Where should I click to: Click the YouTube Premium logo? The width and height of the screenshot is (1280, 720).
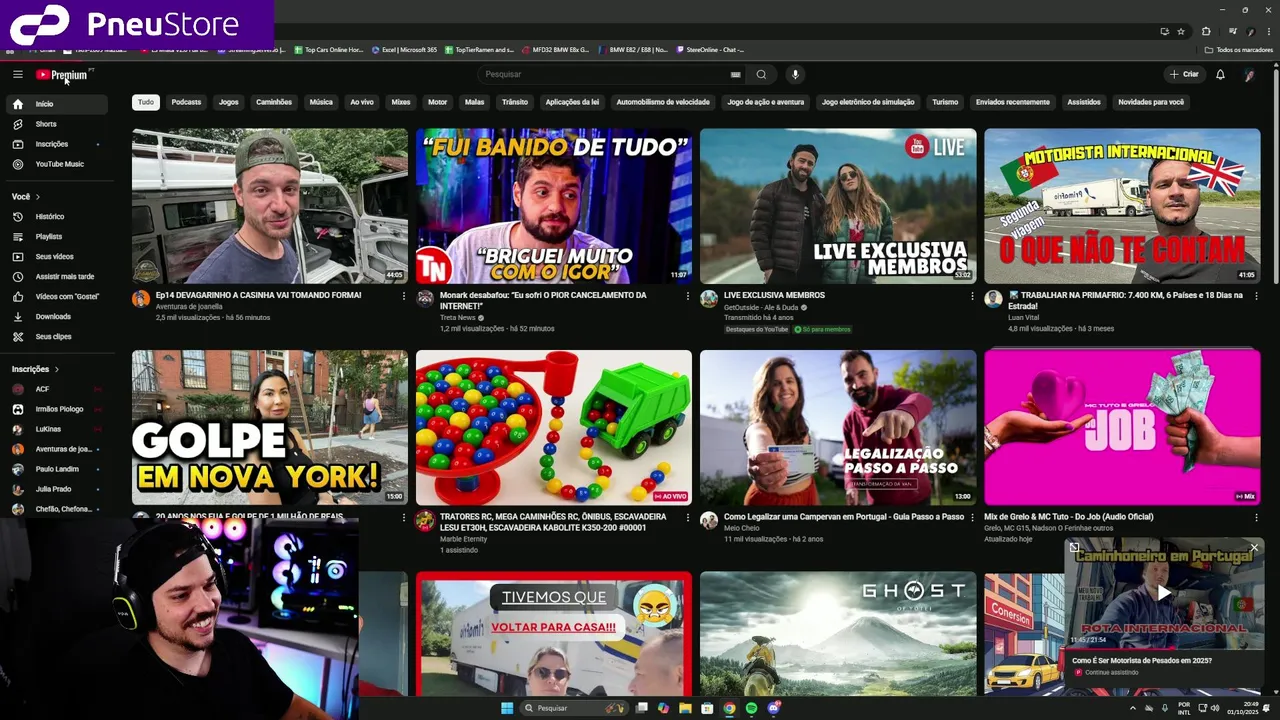pyautogui.click(x=62, y=75)
